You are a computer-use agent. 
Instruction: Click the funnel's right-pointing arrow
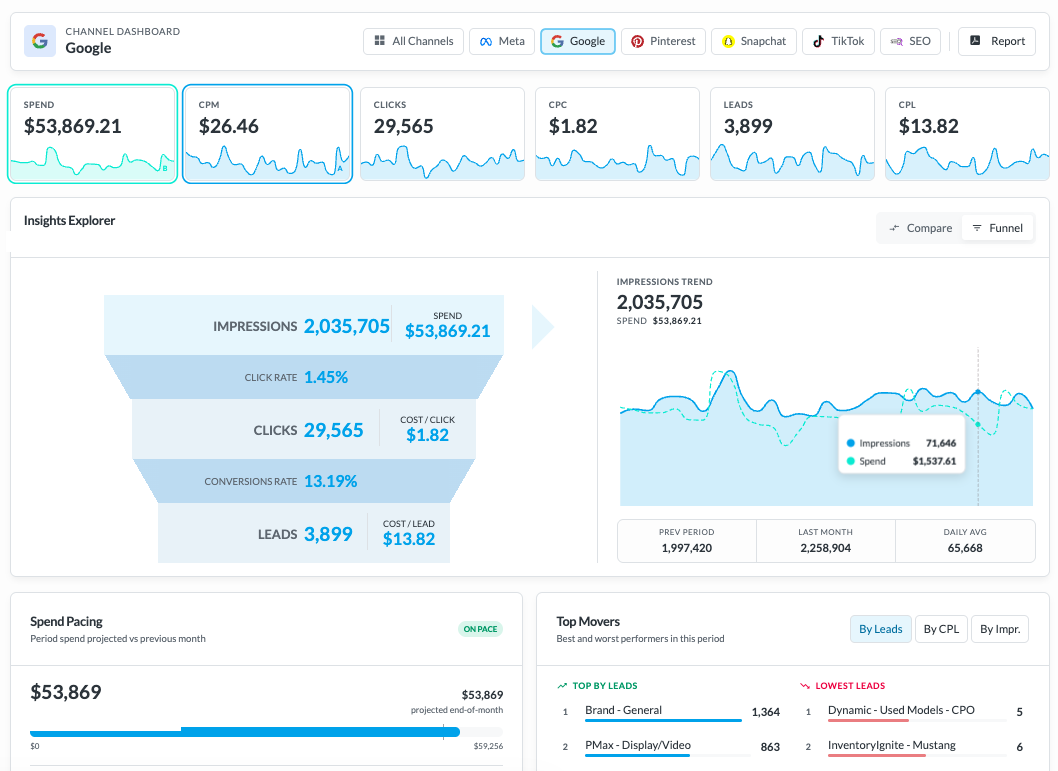[x=542, y=327]
